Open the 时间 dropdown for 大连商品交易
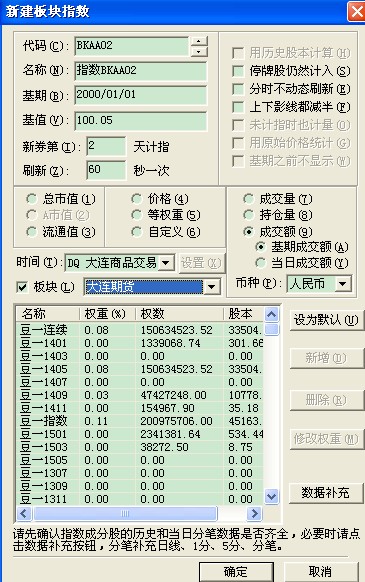 pos(166,263)
